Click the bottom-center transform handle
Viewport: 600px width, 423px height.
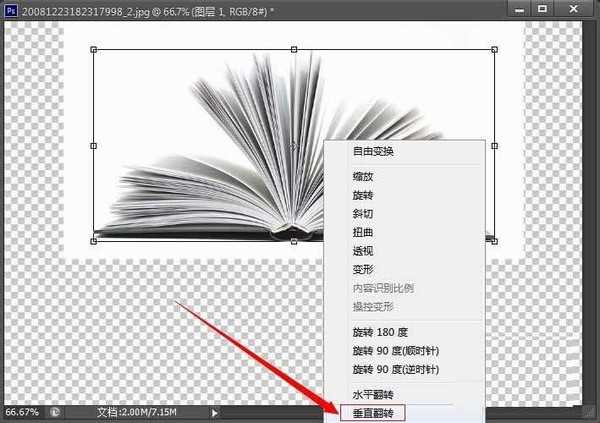(x=294, y=240)
